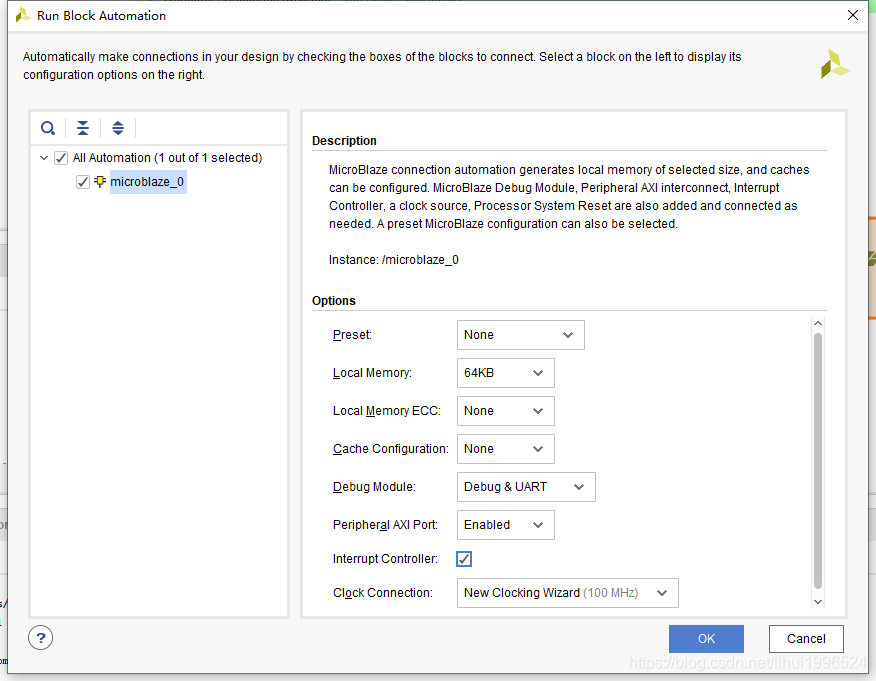Uncheck the microblaze_0 checkbox
The height and width of the screenshot is (681, 876).
[x=83, y=182]
